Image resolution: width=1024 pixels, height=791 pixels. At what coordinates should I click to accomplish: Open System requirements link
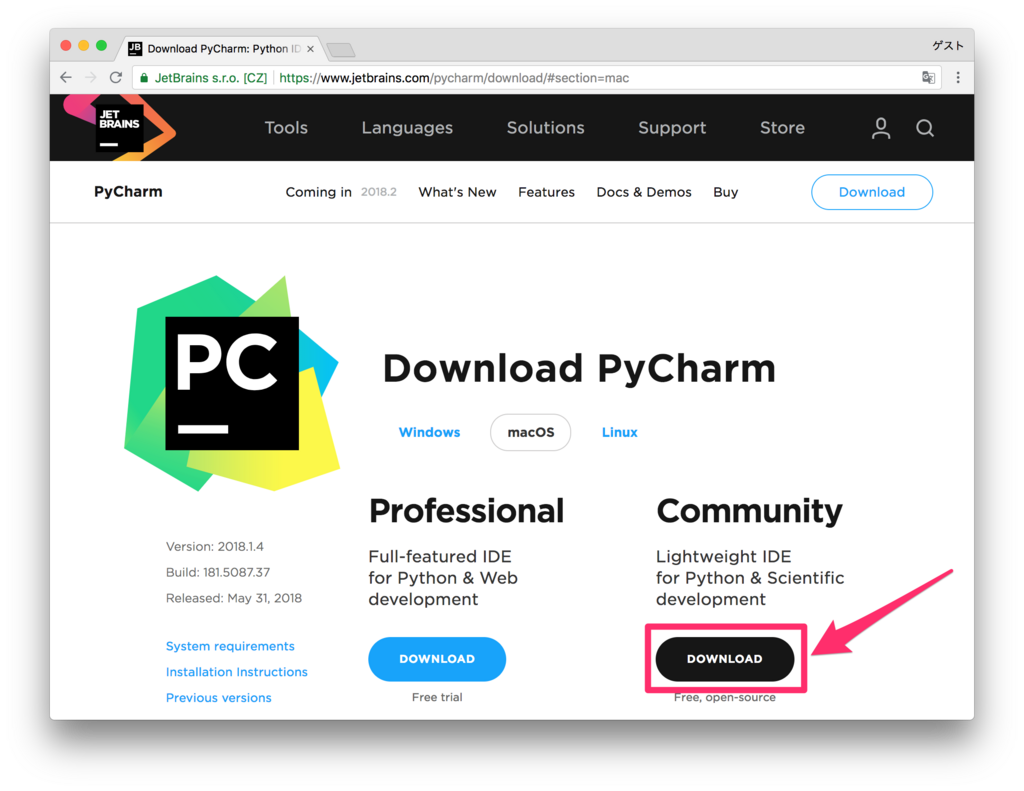click(x=230, y=646)
